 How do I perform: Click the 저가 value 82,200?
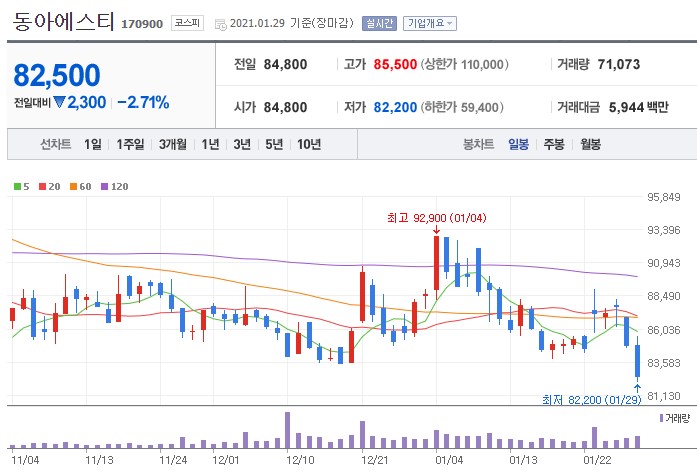coord(395,107)
